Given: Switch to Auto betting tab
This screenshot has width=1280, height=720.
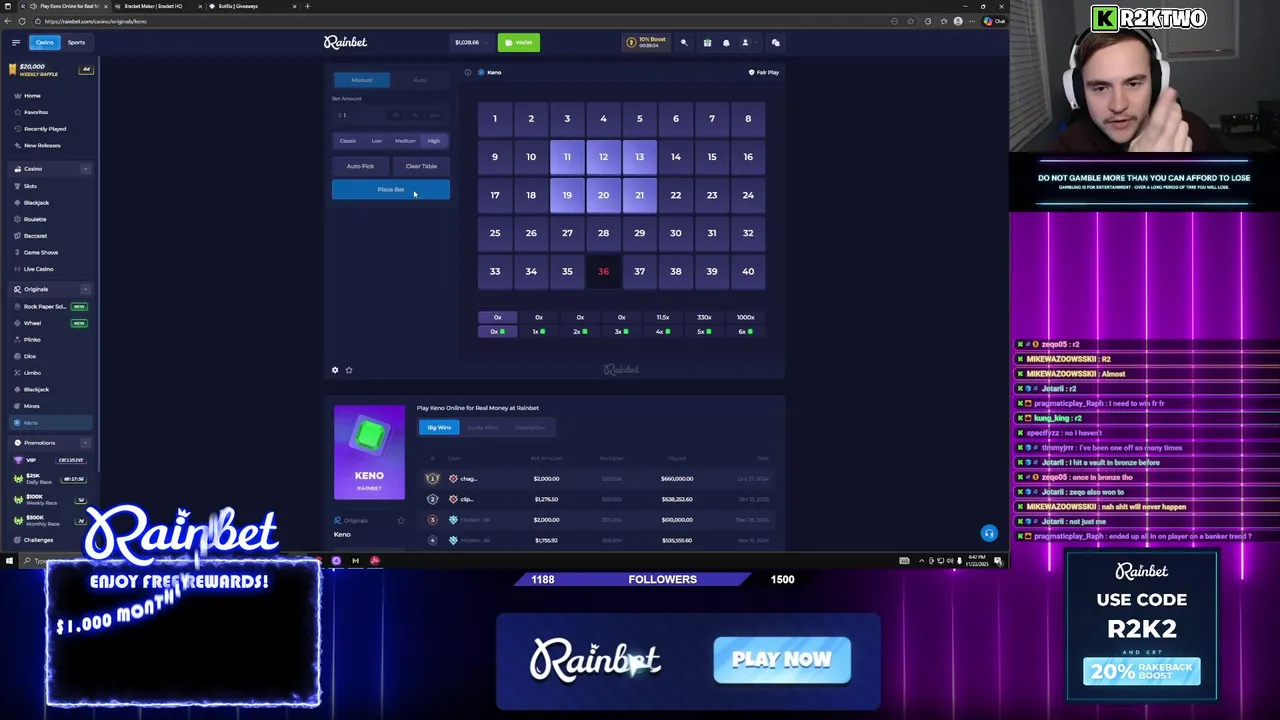Looking at the screenshot, I should pos(420,80).
